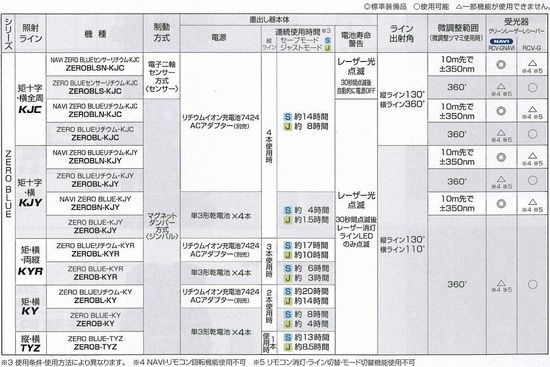Select the ZEROBLS-KJC model cell
The image size is (550, 367).
click(x=95, y=87)
